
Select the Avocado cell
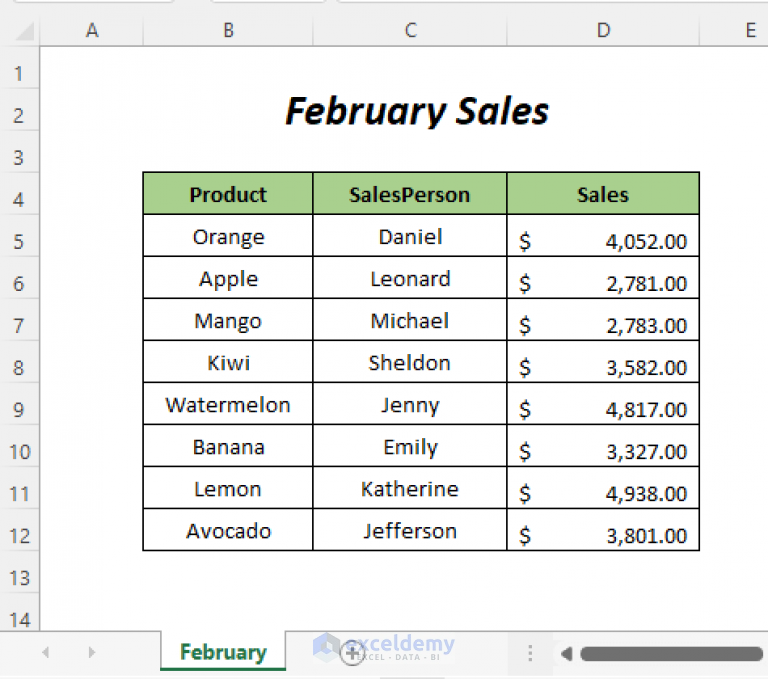(228, 531)
